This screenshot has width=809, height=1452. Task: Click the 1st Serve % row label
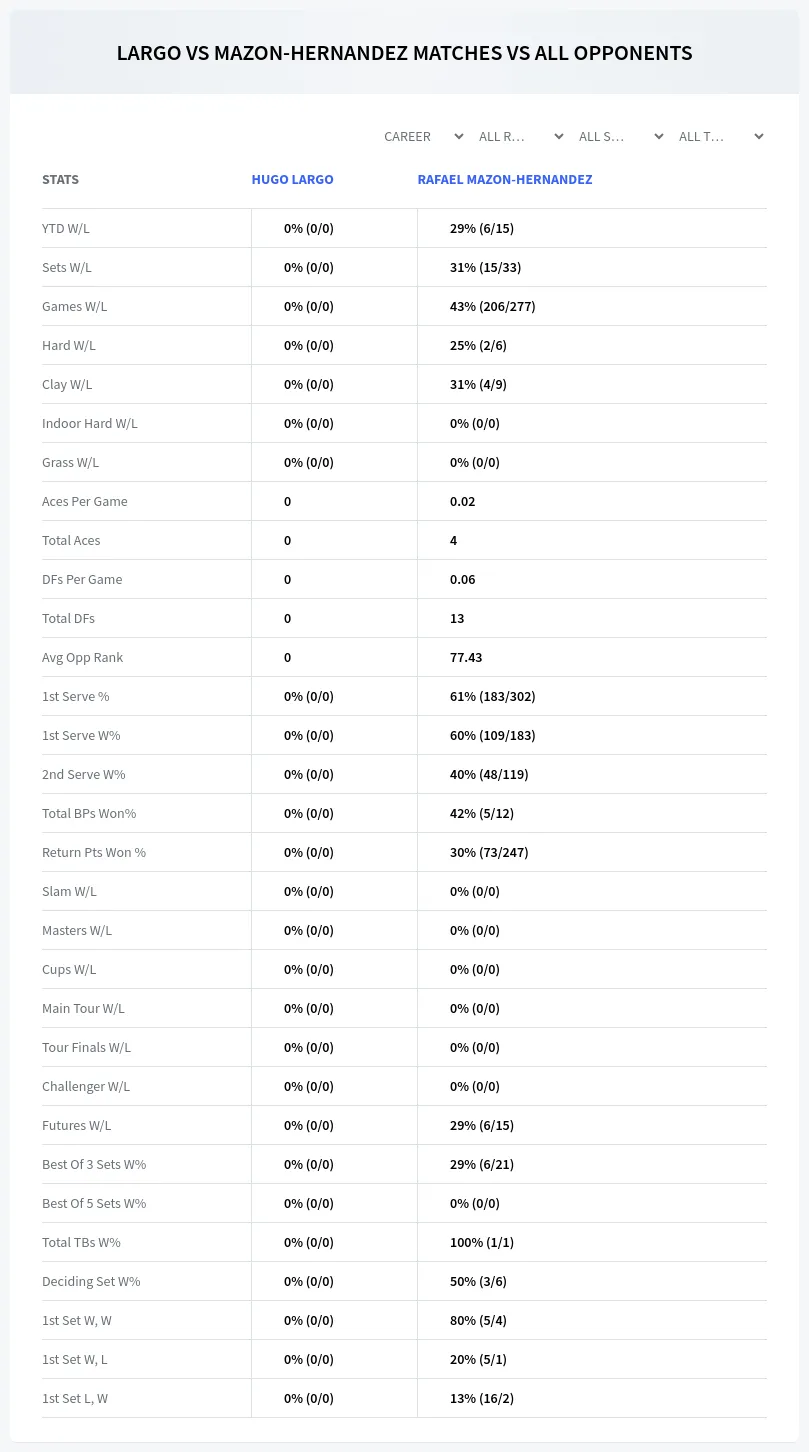(x=76, y=696)
